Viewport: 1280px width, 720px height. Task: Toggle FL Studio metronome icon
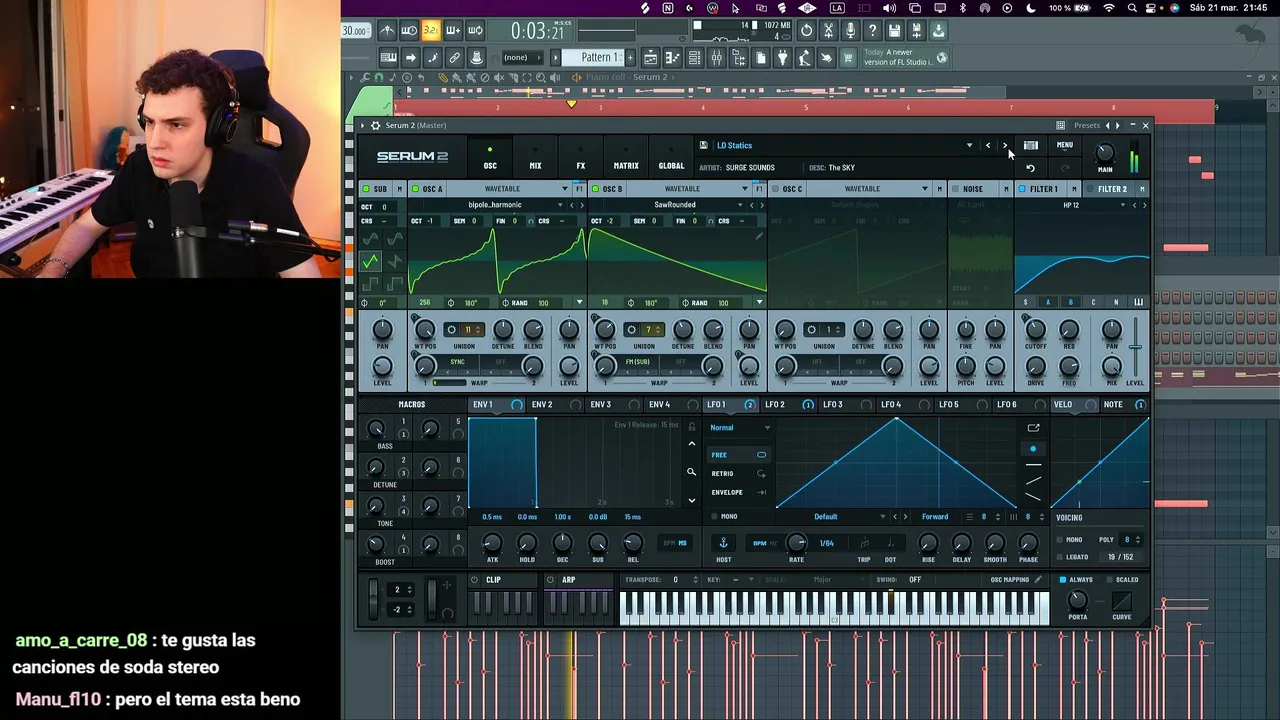[x=386, y=31]
